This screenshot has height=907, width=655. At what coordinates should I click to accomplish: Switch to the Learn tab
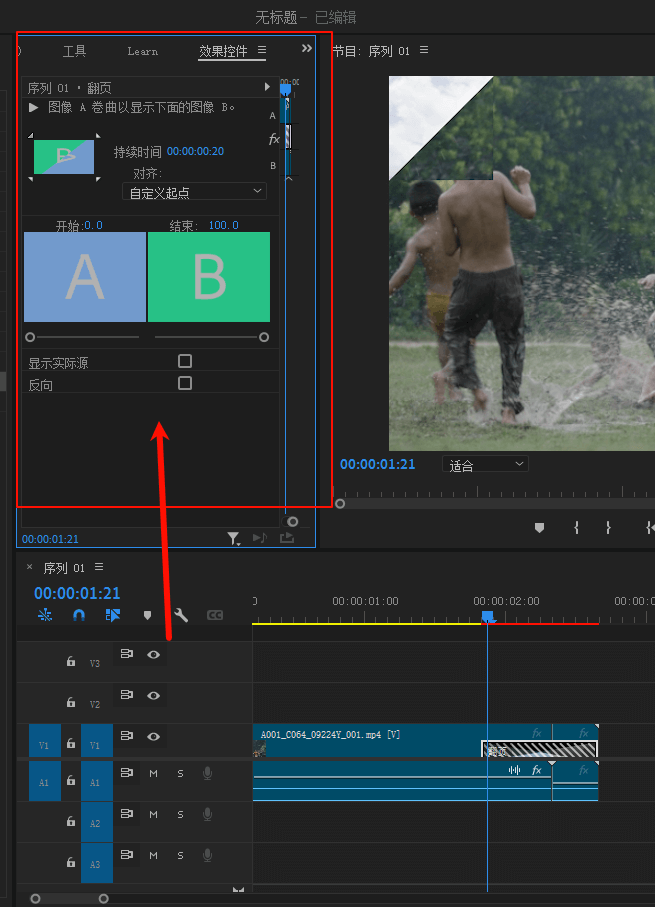(x=143, y=51)
